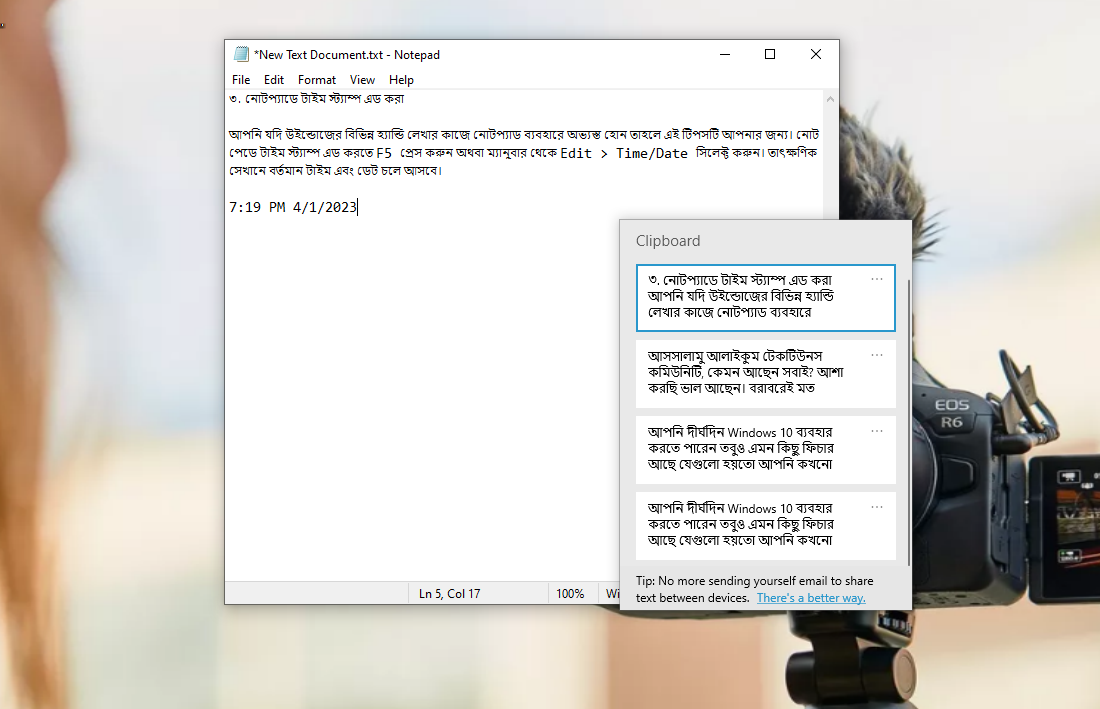
Task: Click the 100% zoom status entry
Action: pyautogui.click(x=570, y=594)
